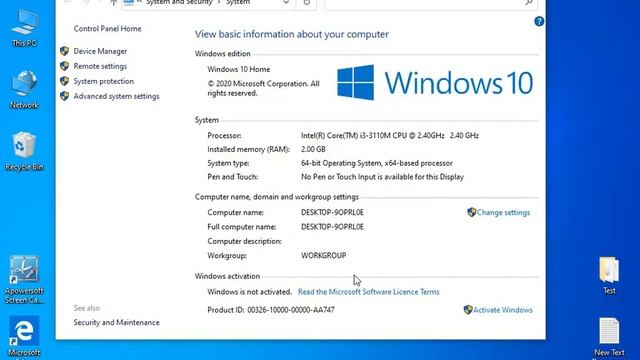This screenshot has height=360, width=640.
Task: Open Control Panel Home
Action: point(107,29)
